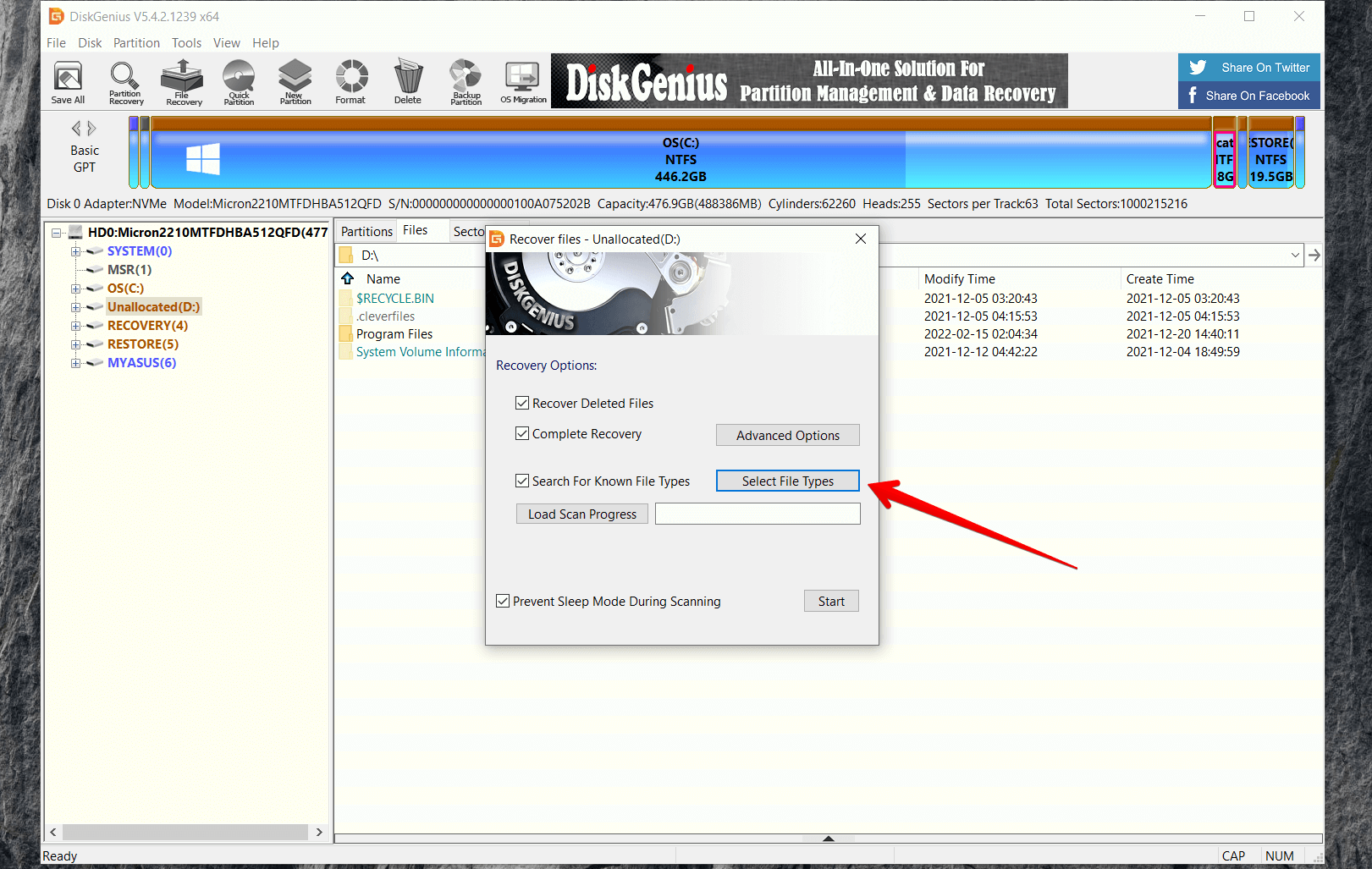Open the Backup Partition tool
1372x869 pixels.
466,82
